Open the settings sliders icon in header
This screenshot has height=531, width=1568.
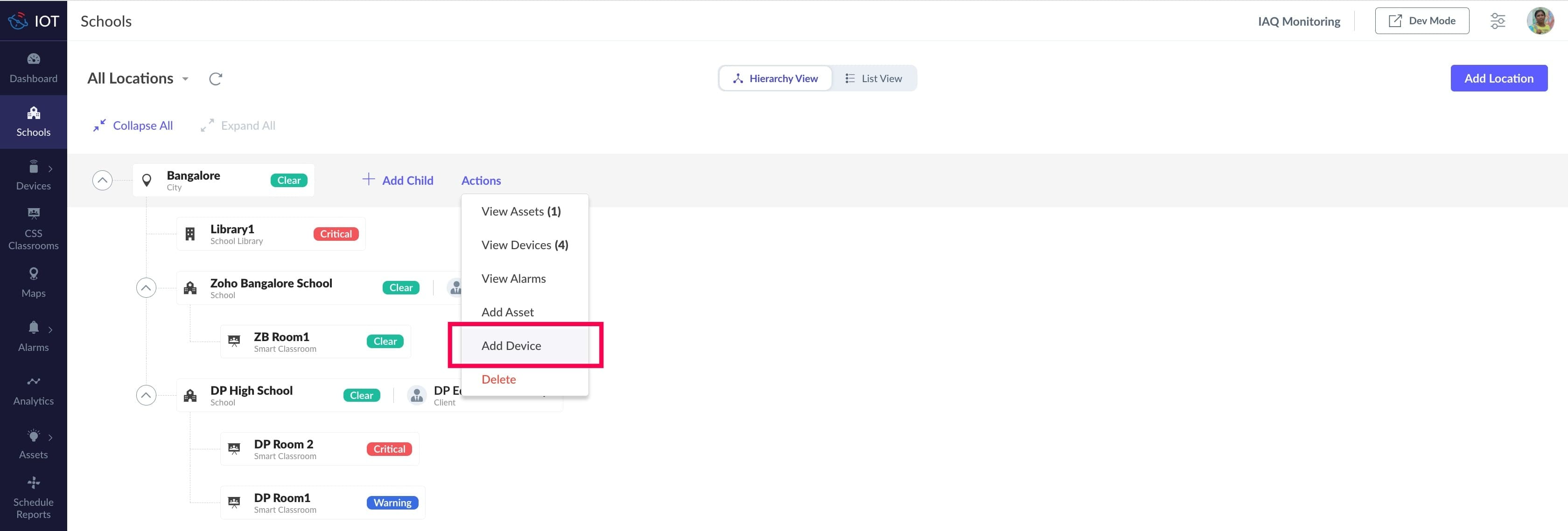(x=1498, y=21)
